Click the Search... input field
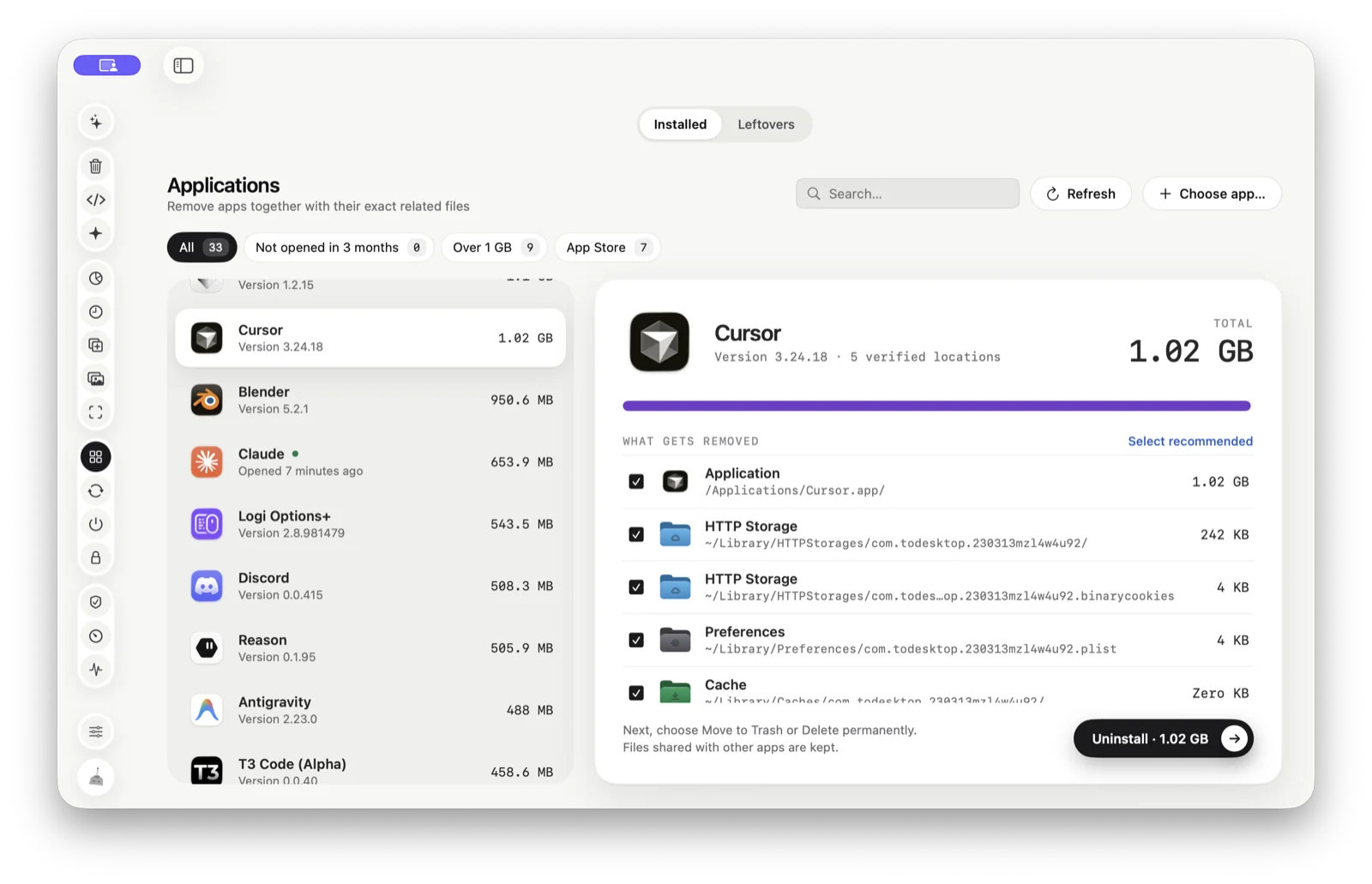 click(907, 194)
